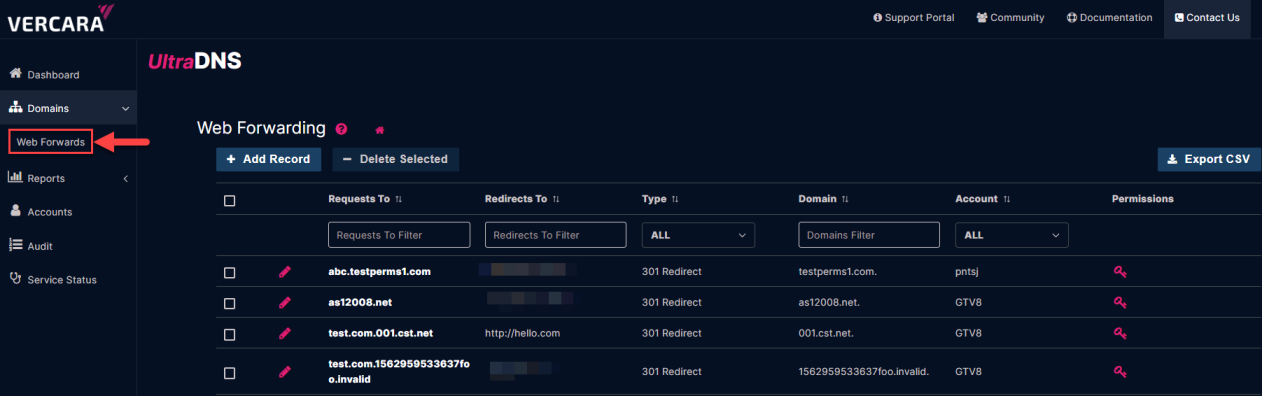Click the http://hello.com redirect cell
The height and width of the screenshot is (396, 1262).
click(x=523, y=333)
